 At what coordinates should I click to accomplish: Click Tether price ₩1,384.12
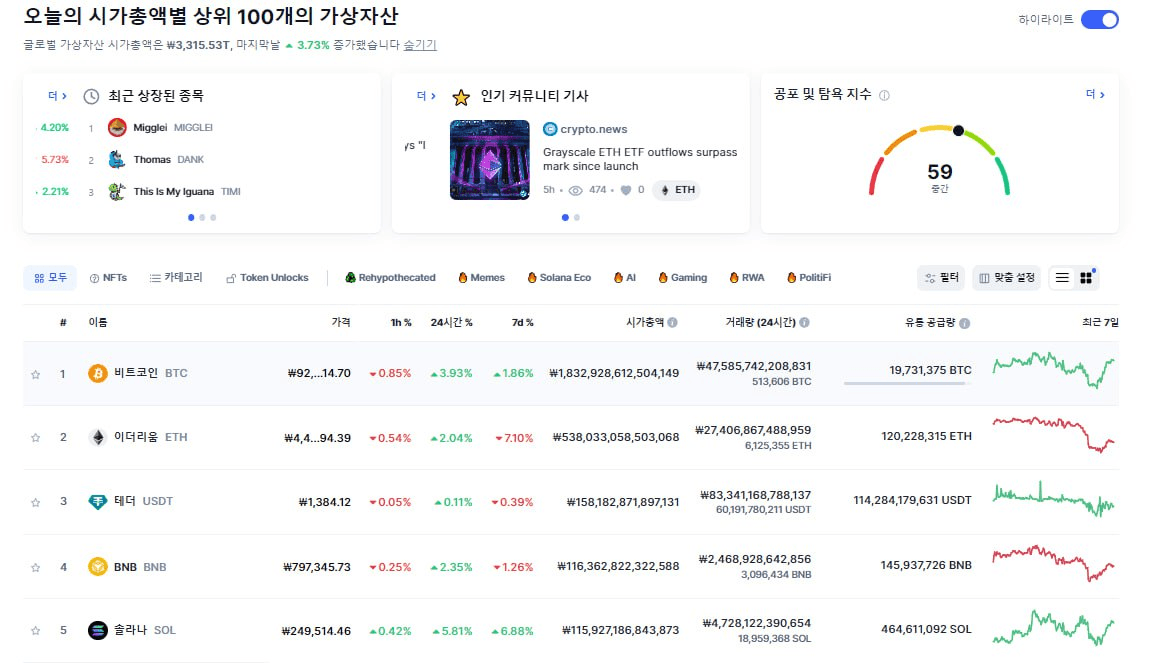tap(325, 502)
